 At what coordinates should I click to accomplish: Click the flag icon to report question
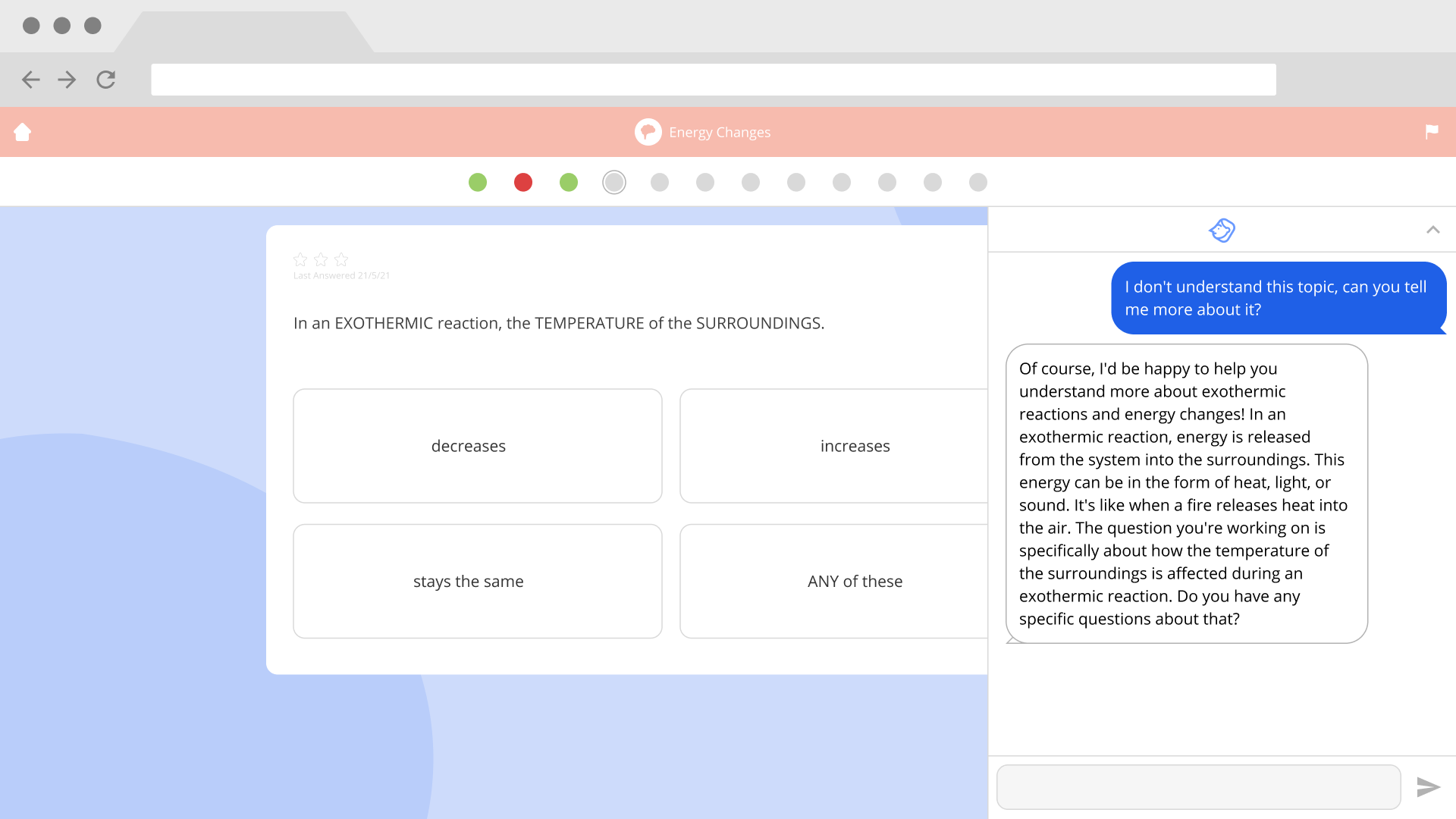point(1432,132)
